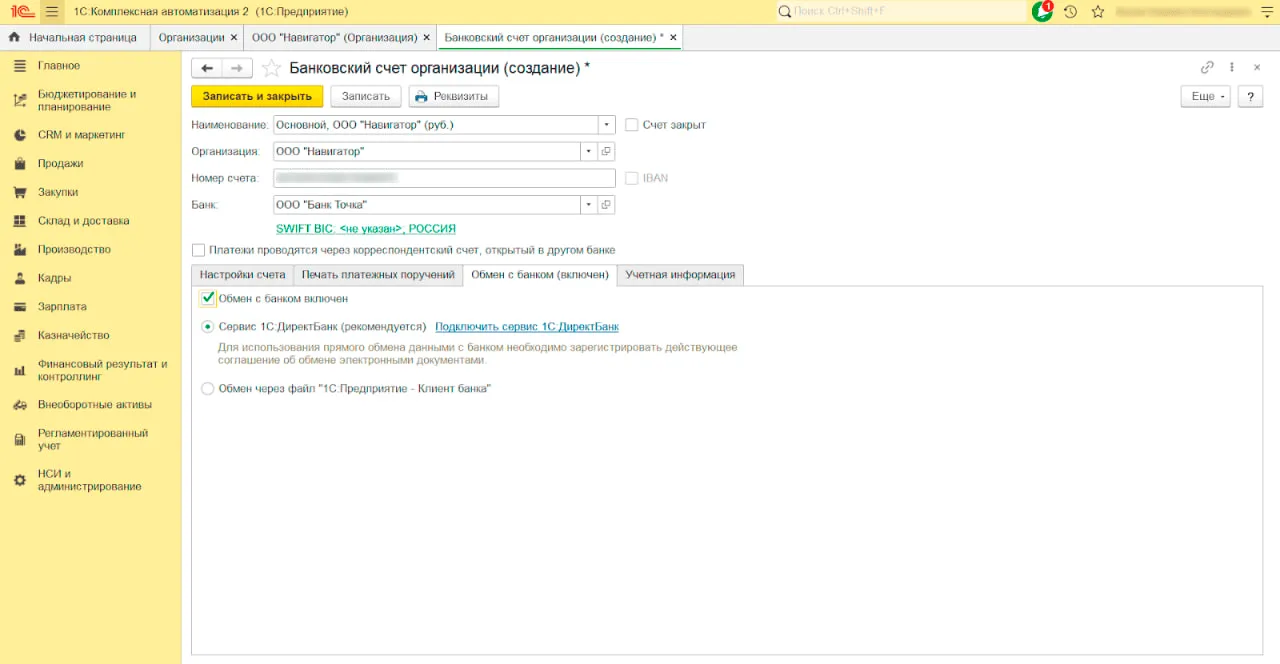The image size is (1280, 664).
Task: Disable Обмен с банком включен checkbox
Action: click(x=208, y=298)
